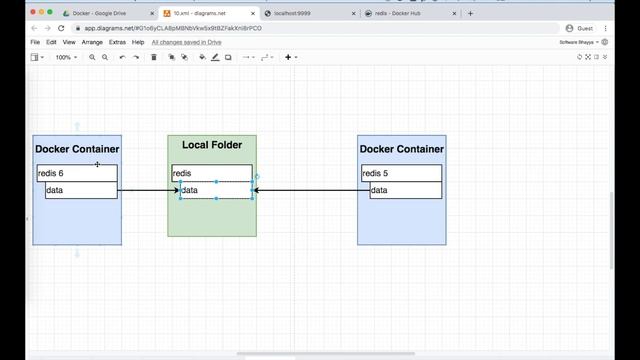Toggle the format panel icon
640x360 pixels.
point(596,57)
